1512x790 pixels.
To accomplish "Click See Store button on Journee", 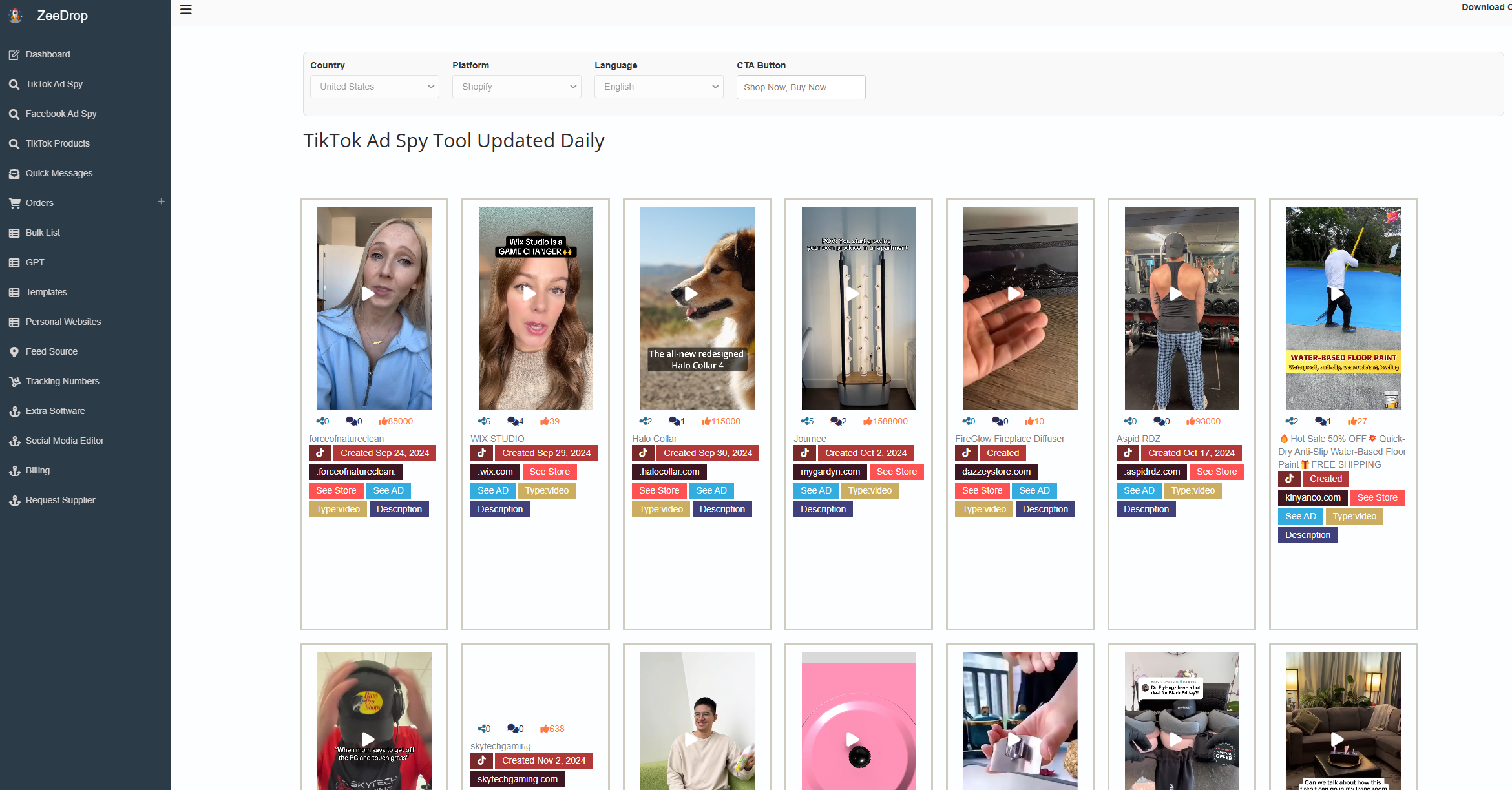I will coord(895,471).
